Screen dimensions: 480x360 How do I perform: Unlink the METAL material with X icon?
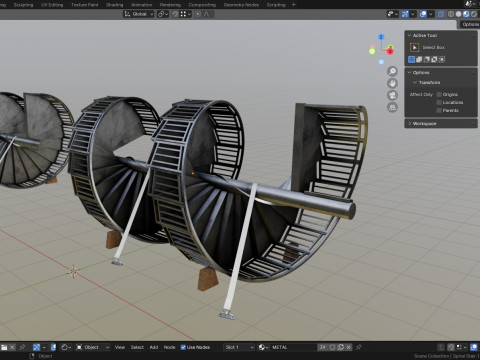348,347
